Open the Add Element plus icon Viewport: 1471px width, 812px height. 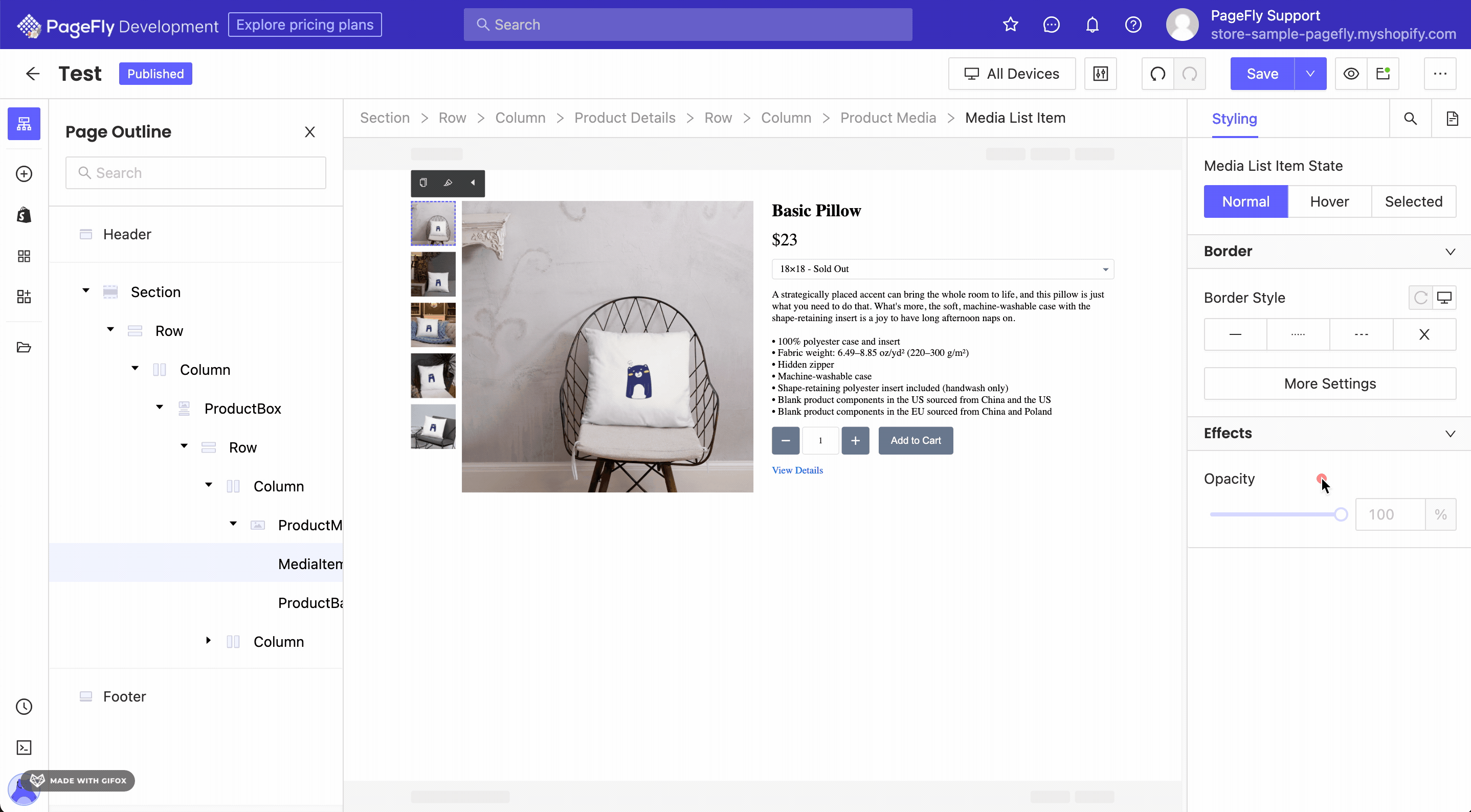tap(24, 173)
